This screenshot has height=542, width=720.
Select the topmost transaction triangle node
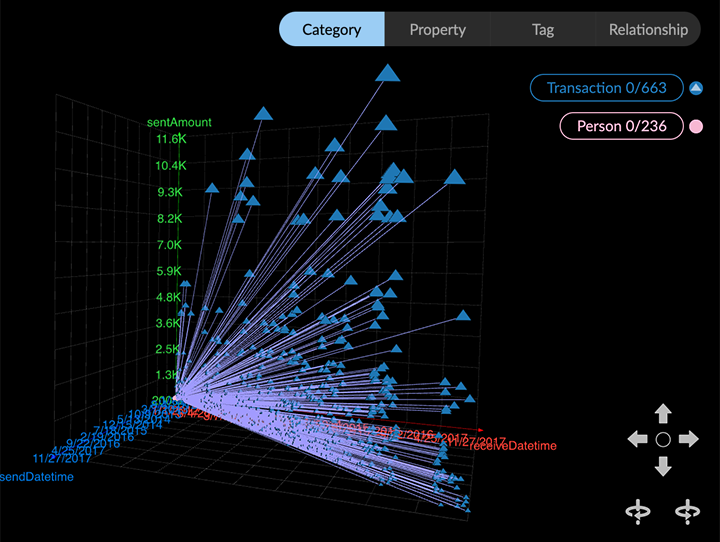coord(387,73)
